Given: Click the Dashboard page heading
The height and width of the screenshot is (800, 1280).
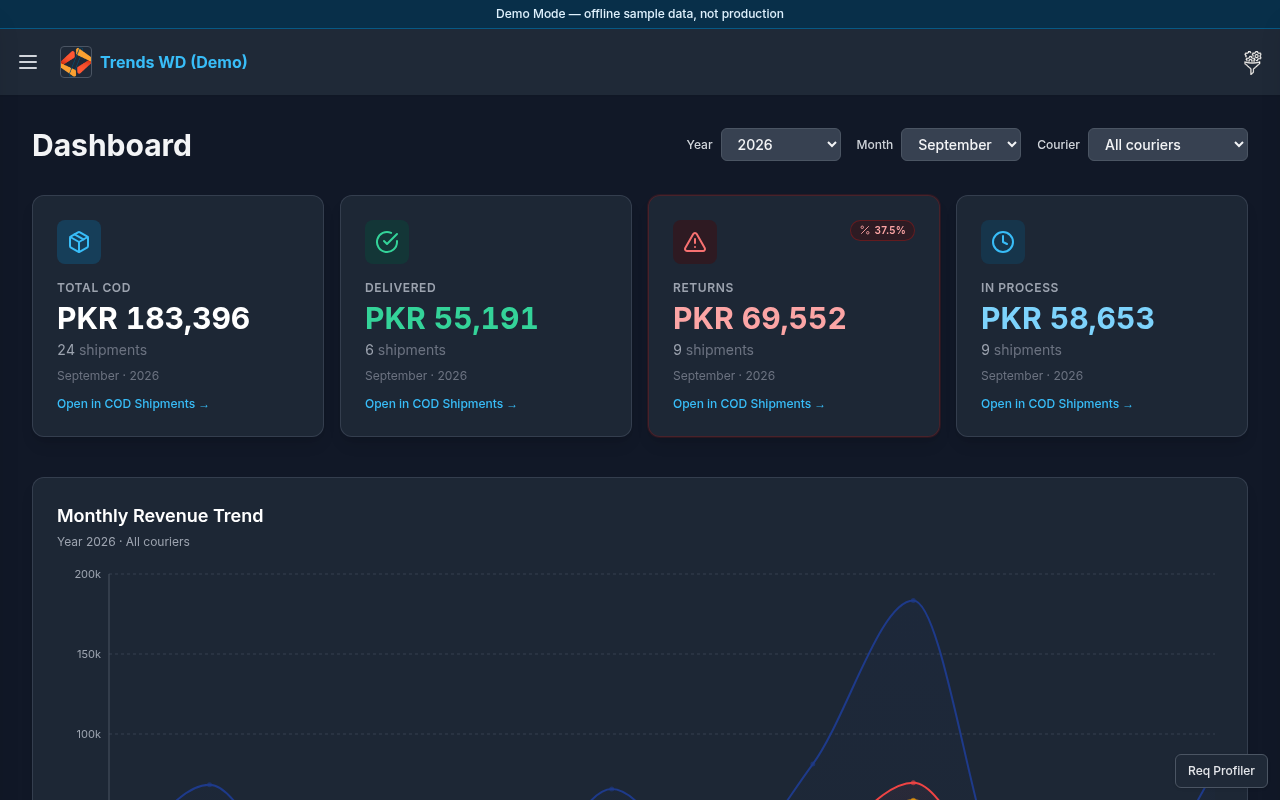Looking at the screenshot, I should pyautogui.click(x=112, y=145).
